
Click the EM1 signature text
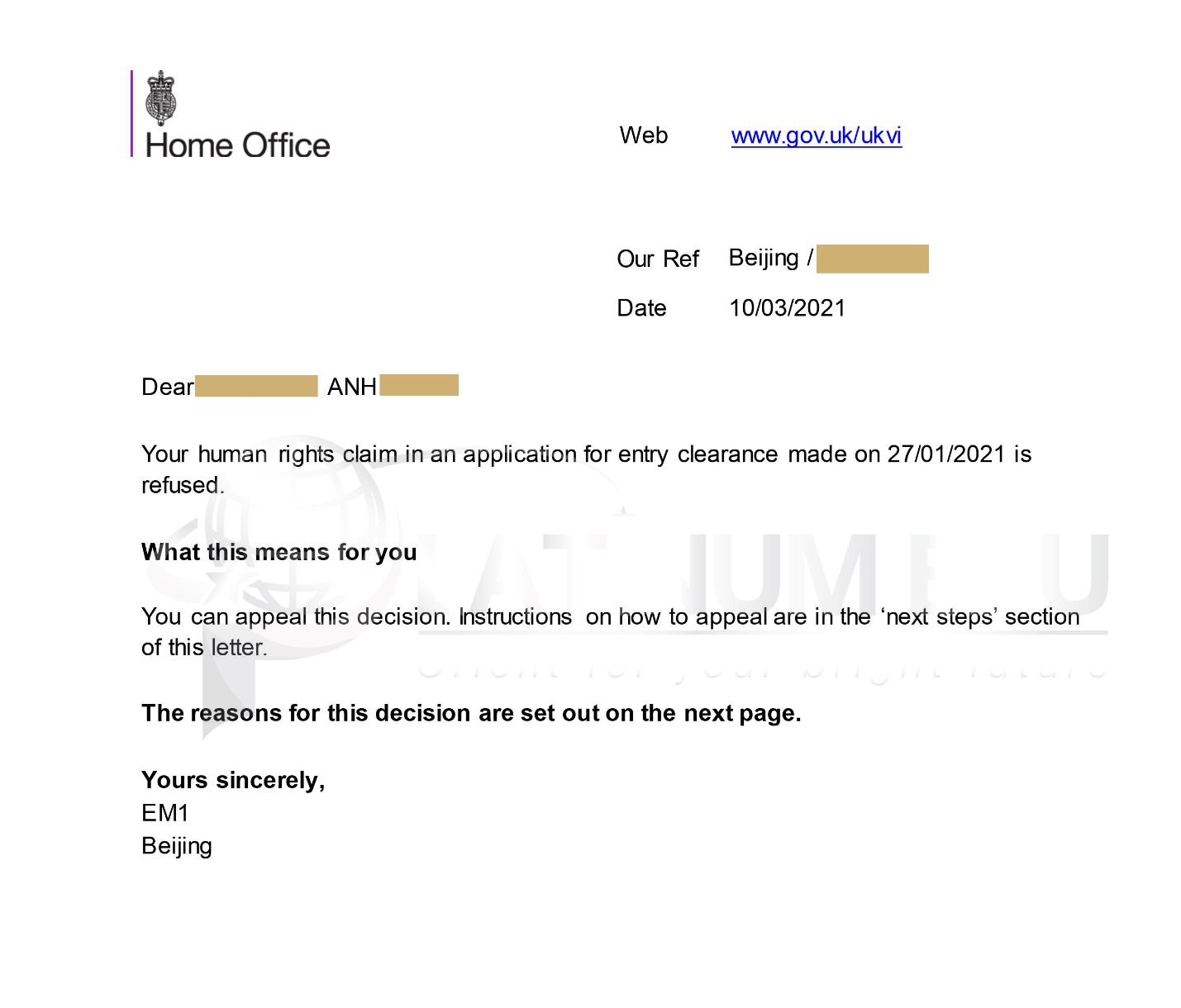click(165, 813)
